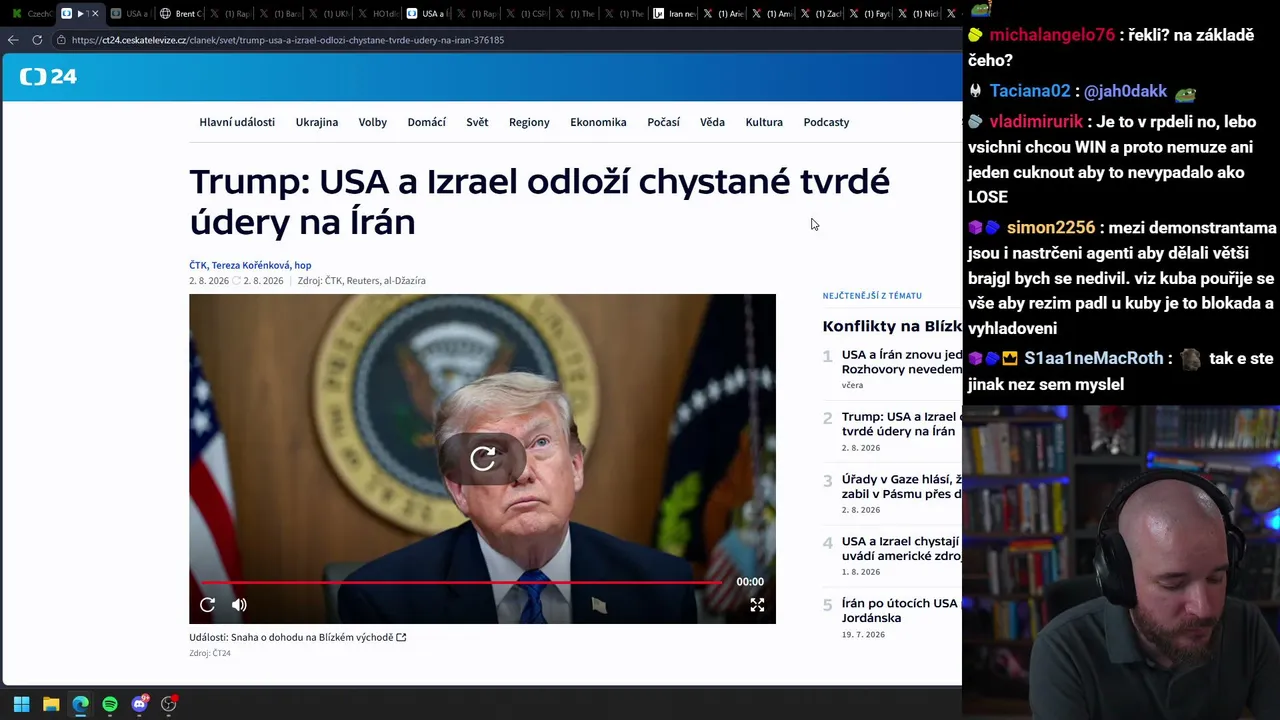Viewport: 1280px width, 720px height.
Task: Click the streamer webcam feed
Action: coord(1121,561)
